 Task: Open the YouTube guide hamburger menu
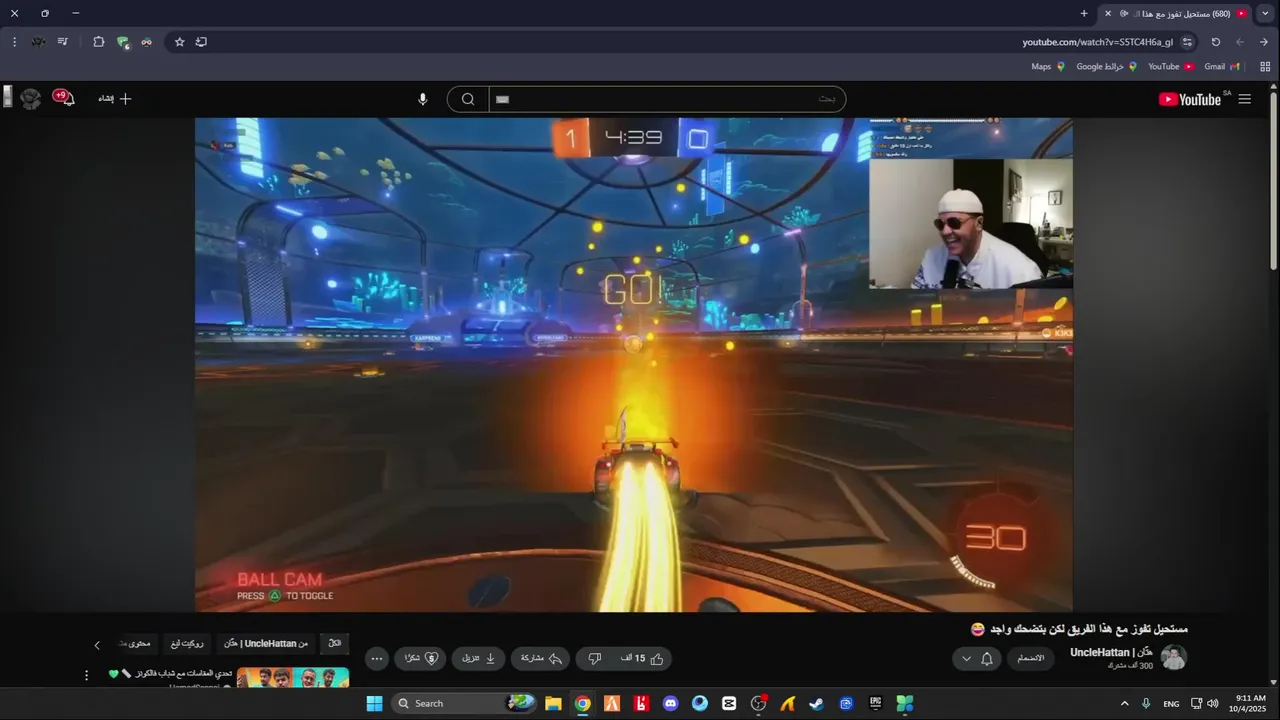(x=1244, y=99)
